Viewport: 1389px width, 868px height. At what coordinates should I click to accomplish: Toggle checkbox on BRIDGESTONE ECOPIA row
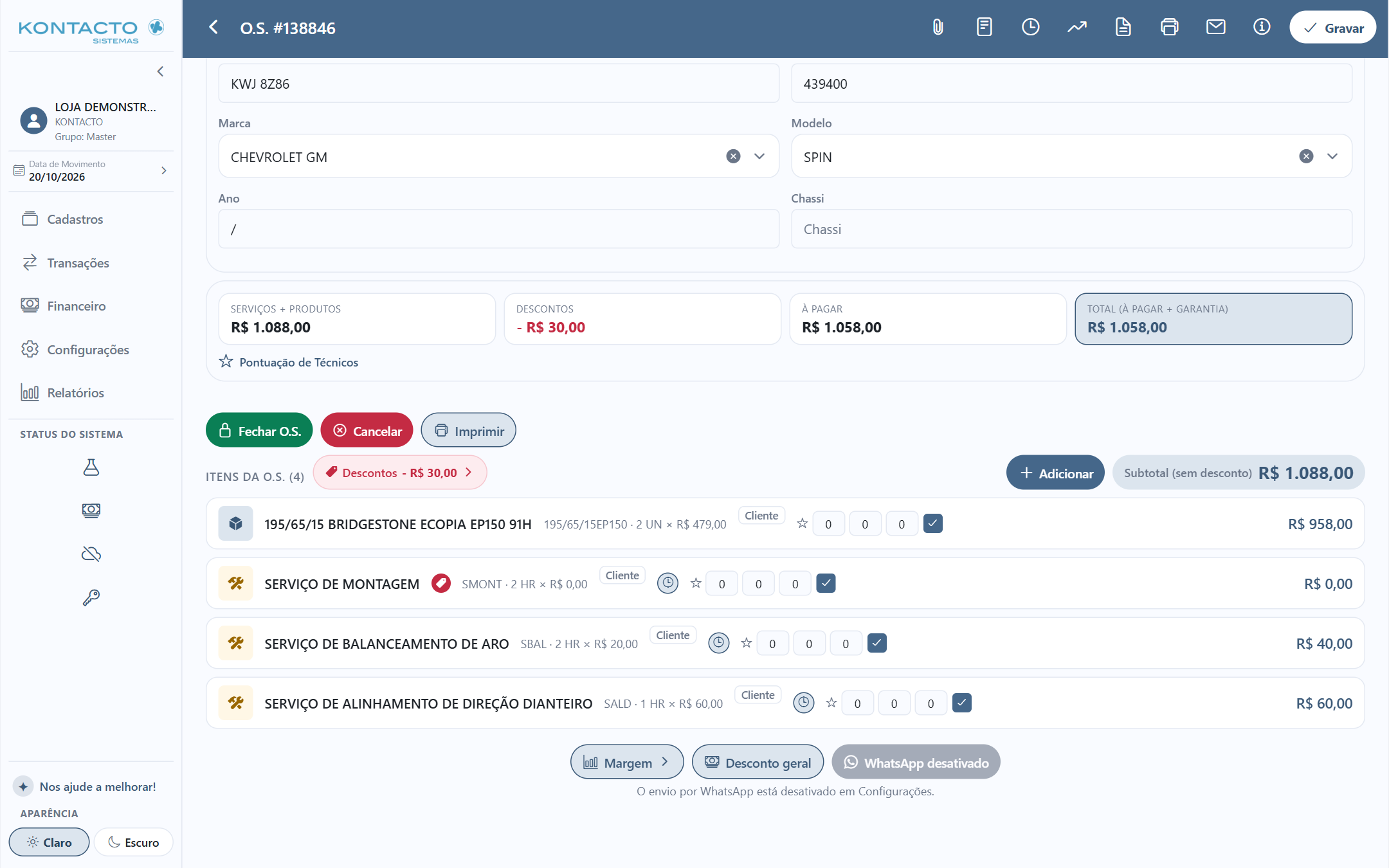click(932, 523)
